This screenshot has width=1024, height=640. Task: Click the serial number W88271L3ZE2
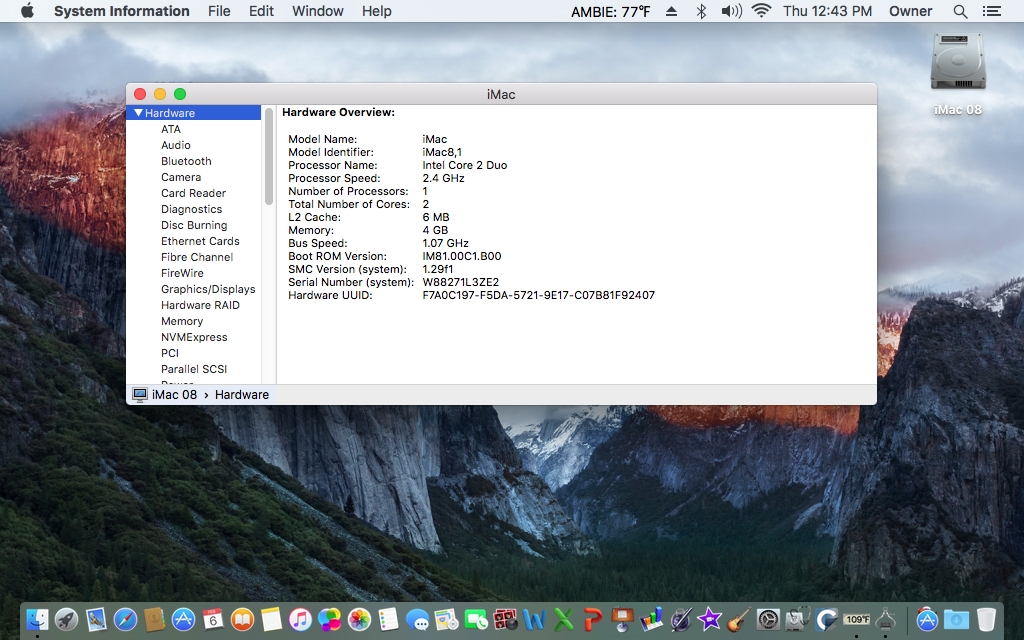tap(460, 282)
